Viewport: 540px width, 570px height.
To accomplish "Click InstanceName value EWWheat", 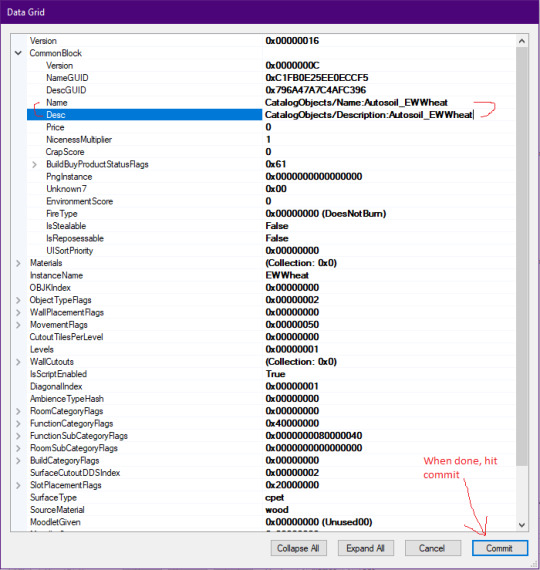I will point(287,276).
